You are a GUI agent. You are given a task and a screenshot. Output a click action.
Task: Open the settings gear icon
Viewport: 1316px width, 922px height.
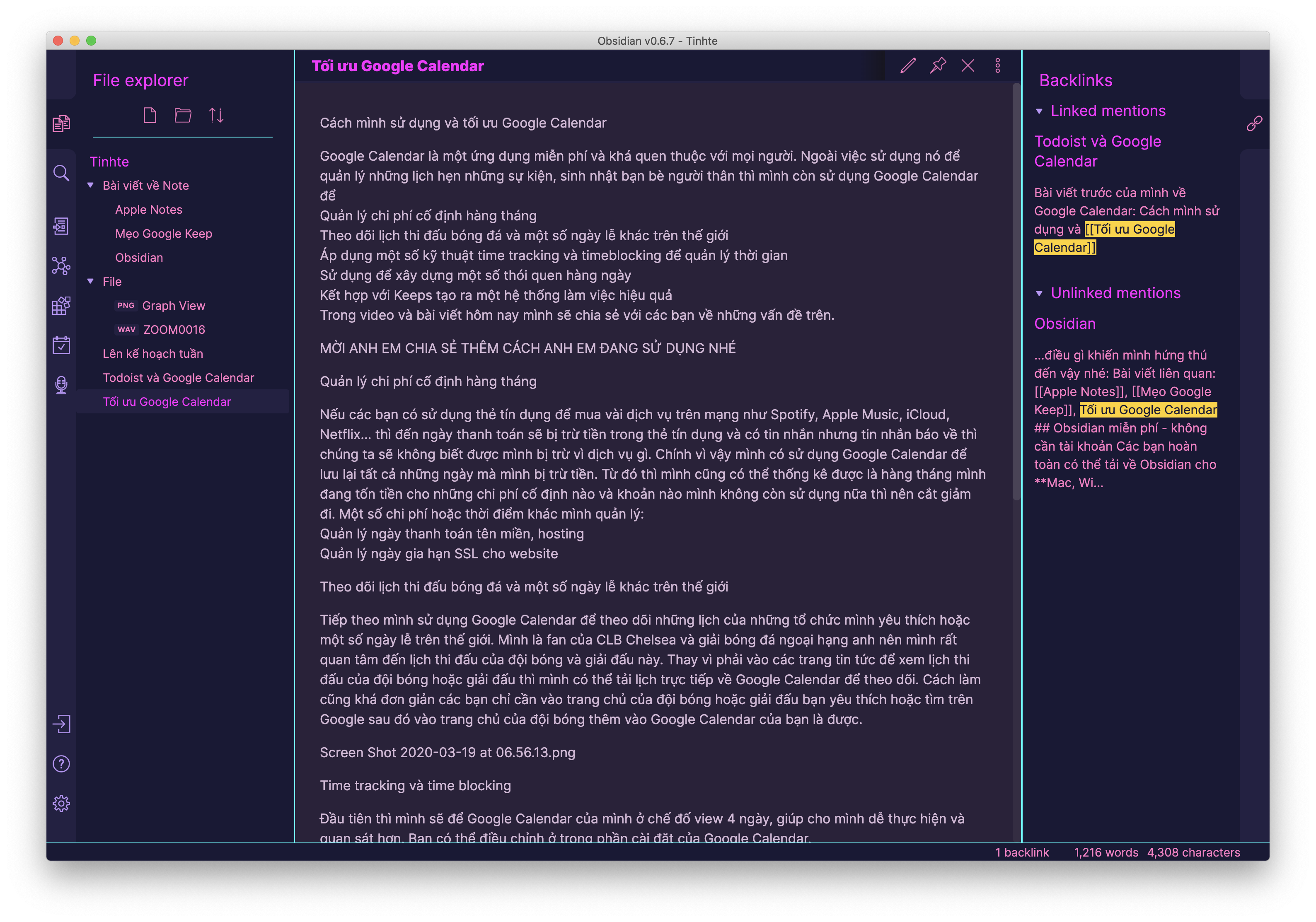click(61, 804)
